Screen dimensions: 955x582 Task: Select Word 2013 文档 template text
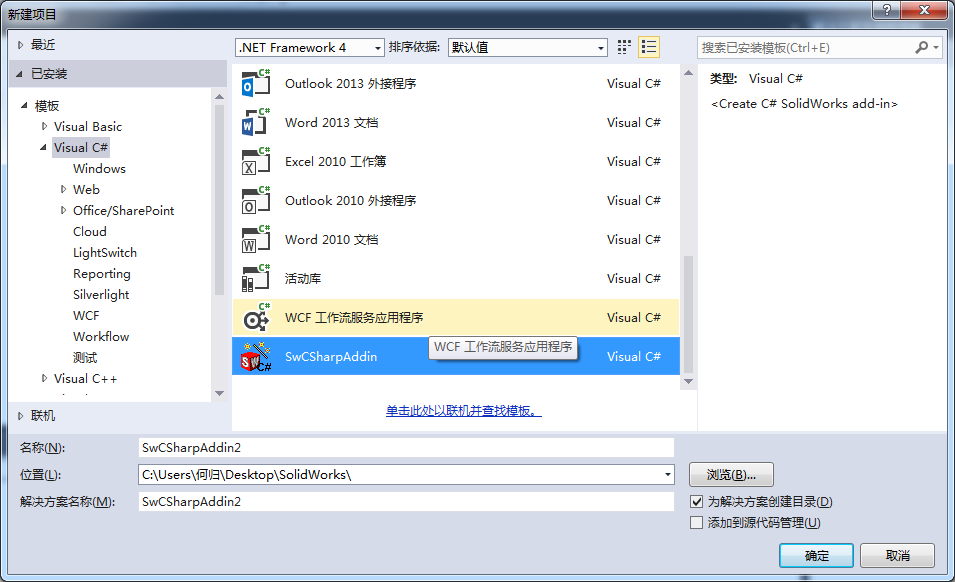pos(331,122)
